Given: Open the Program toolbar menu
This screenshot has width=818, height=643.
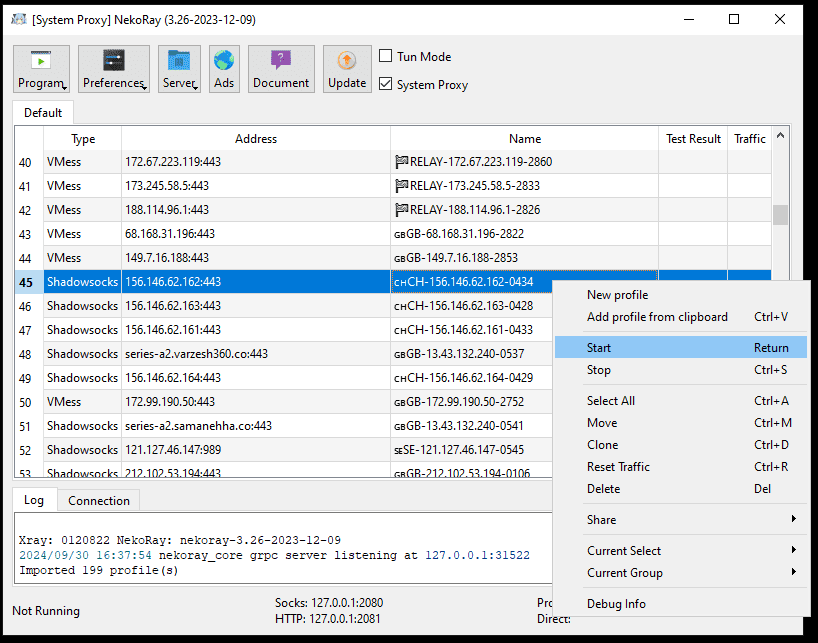Looking at the screenshot, I should point(41,69).
